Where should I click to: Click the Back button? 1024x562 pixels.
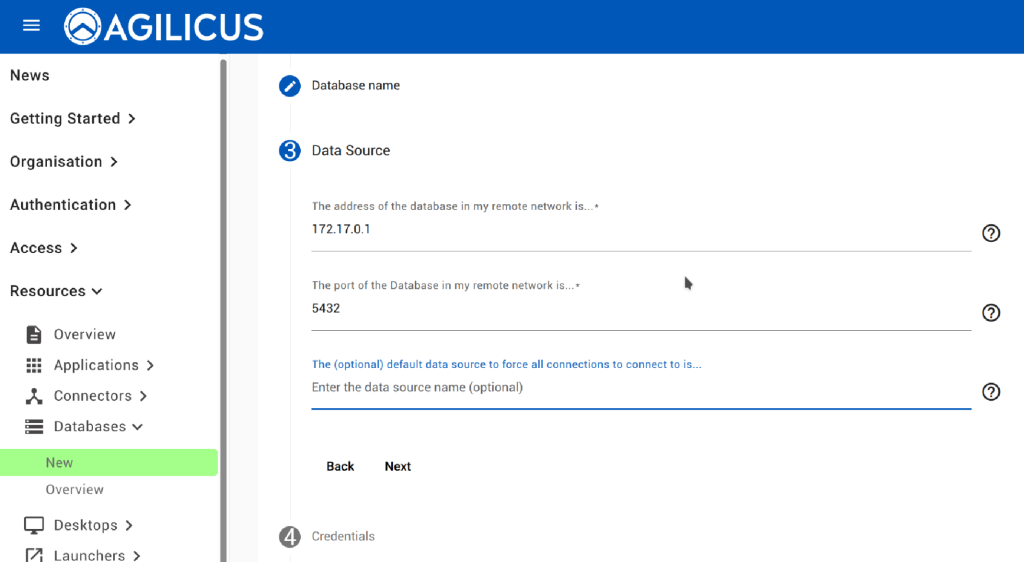340,466
